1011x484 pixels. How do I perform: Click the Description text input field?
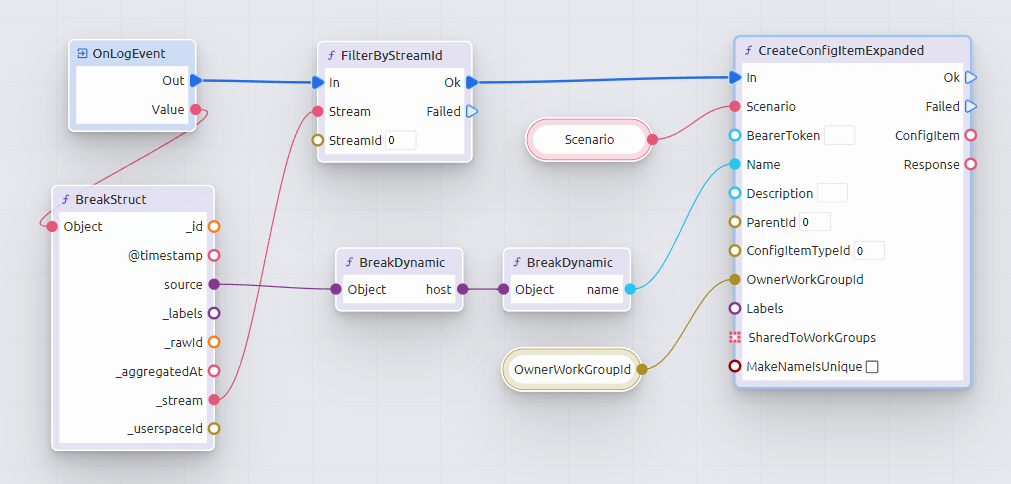pyautogui.click(x=832, y=193)
